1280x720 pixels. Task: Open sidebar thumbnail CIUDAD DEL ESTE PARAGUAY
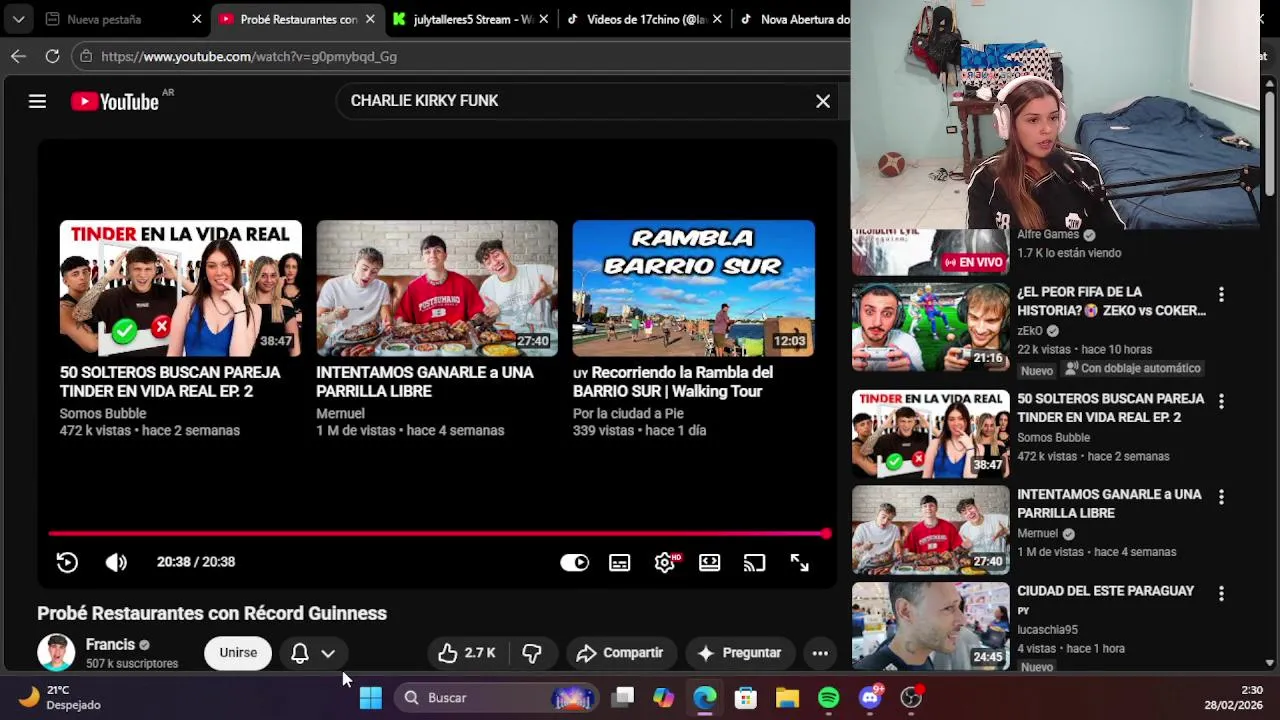(x=931, y=625)
